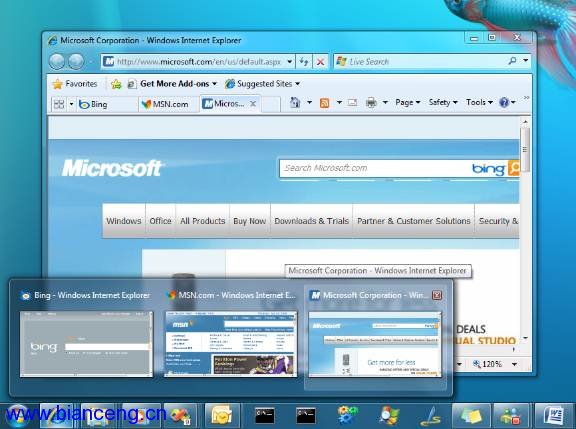
Task: Open the 120% zoom level dropdown arrow
Action: (514, 364)
